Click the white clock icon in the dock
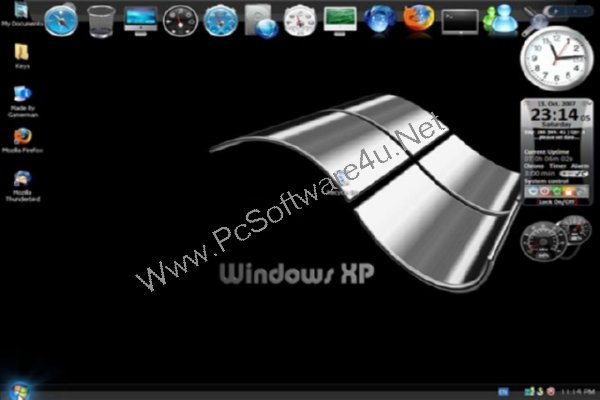The image size is (600, 400). tap(300, 21)
